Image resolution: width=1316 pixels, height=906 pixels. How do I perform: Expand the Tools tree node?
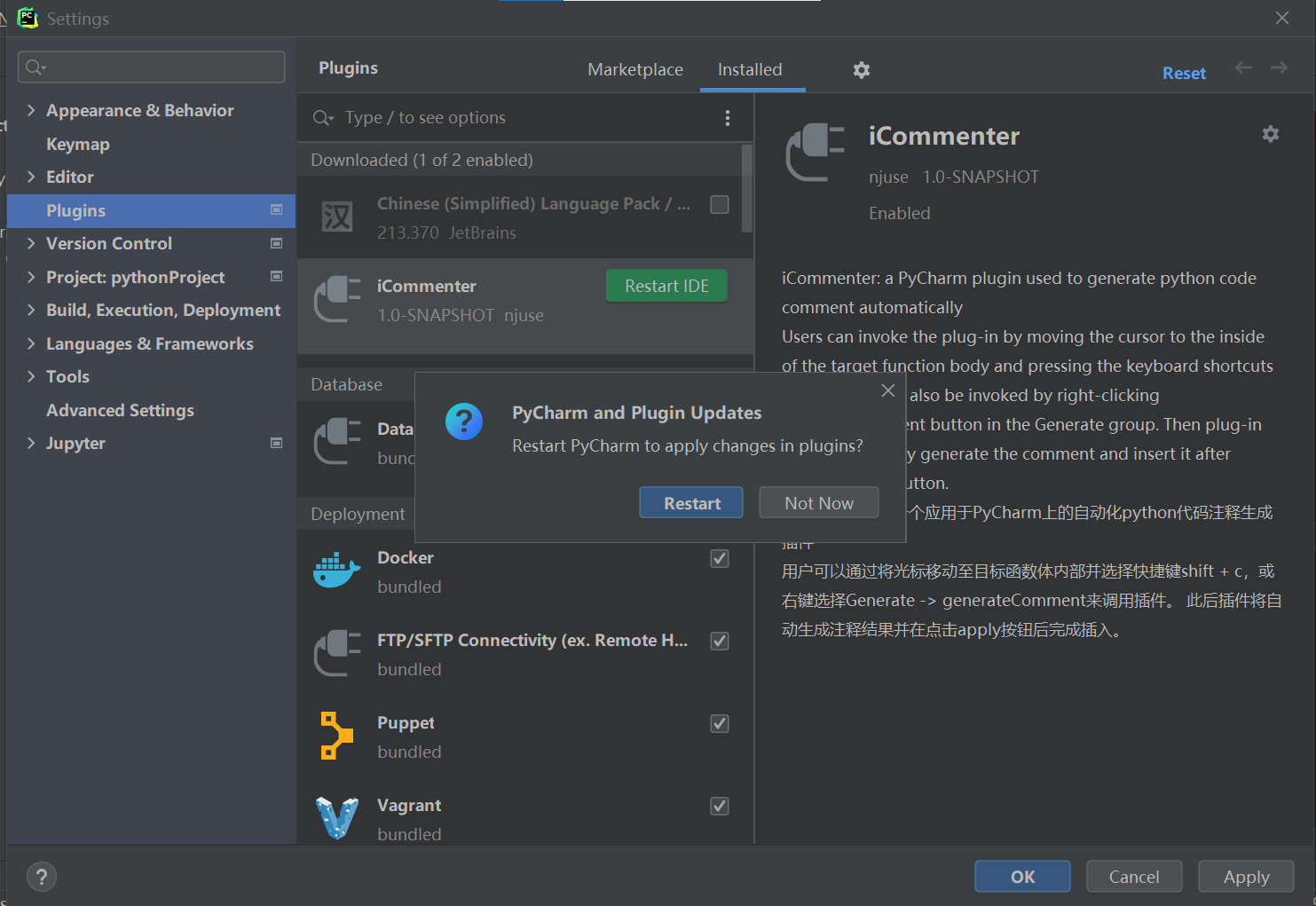click(31, 376)
